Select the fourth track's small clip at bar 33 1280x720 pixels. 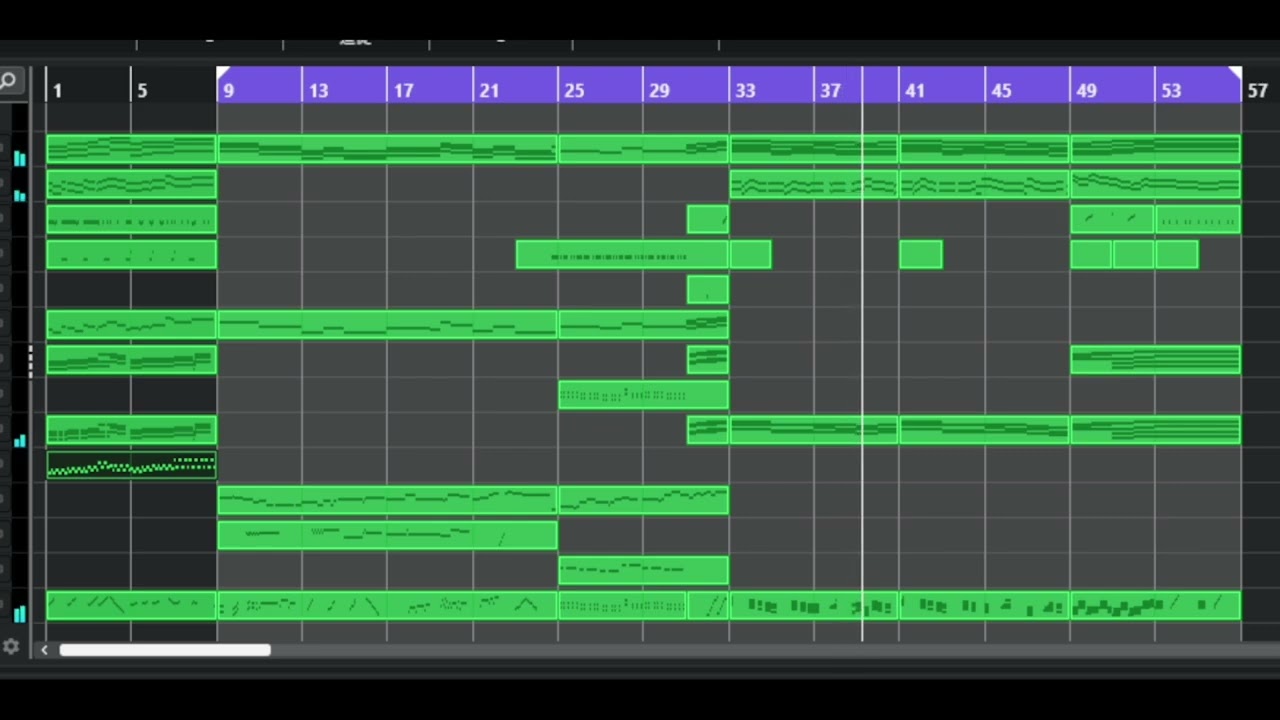751,255
